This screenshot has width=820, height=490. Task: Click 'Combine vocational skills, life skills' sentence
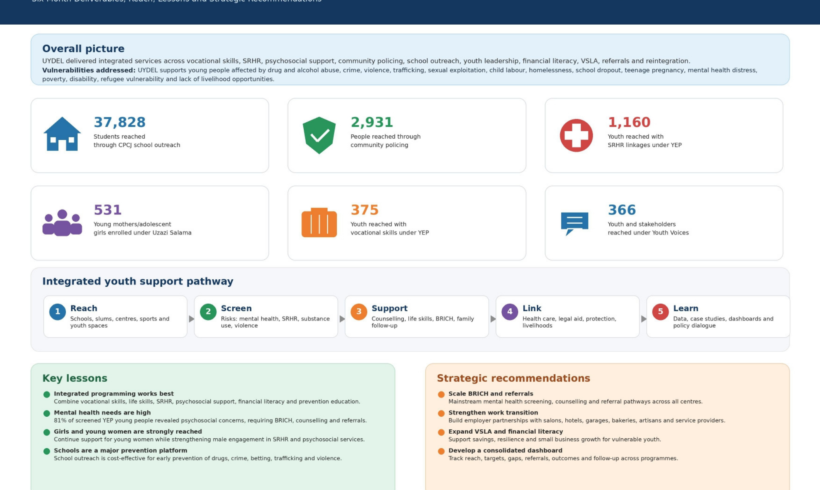click(207, 402)
